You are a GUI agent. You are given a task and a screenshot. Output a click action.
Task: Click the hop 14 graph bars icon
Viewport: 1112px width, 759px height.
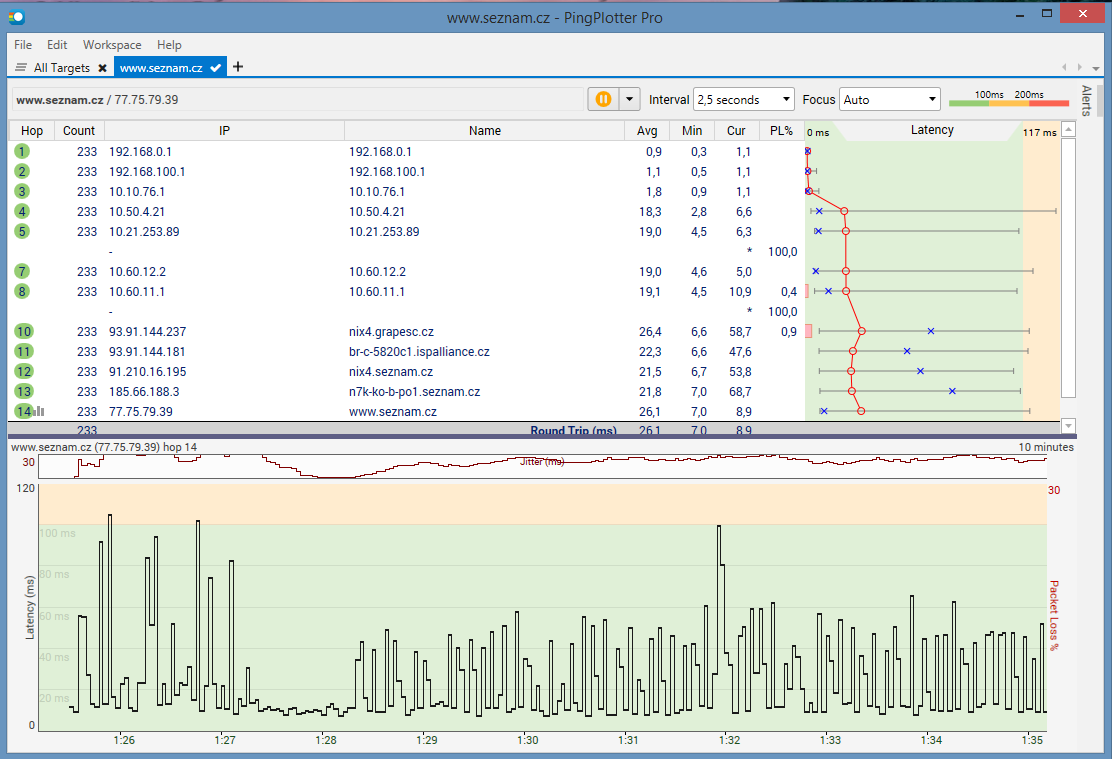click(38, 411)
